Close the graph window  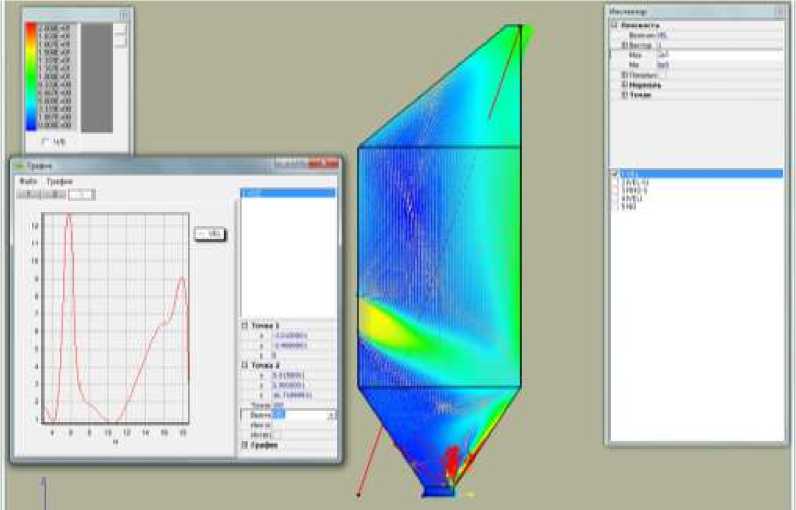(324, 163)
